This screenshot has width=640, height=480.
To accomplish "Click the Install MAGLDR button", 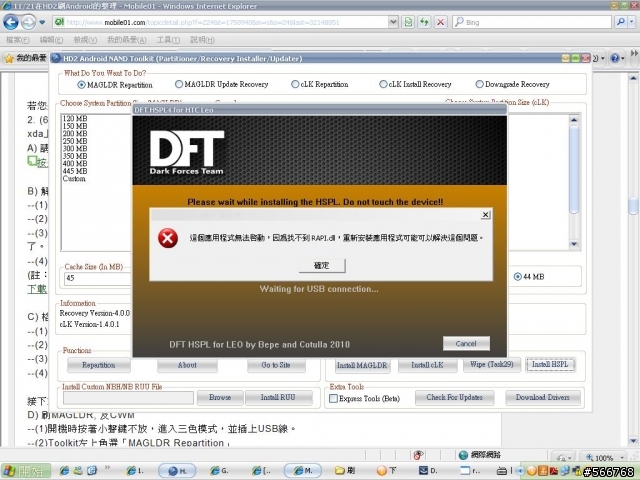I will point(362,365).
